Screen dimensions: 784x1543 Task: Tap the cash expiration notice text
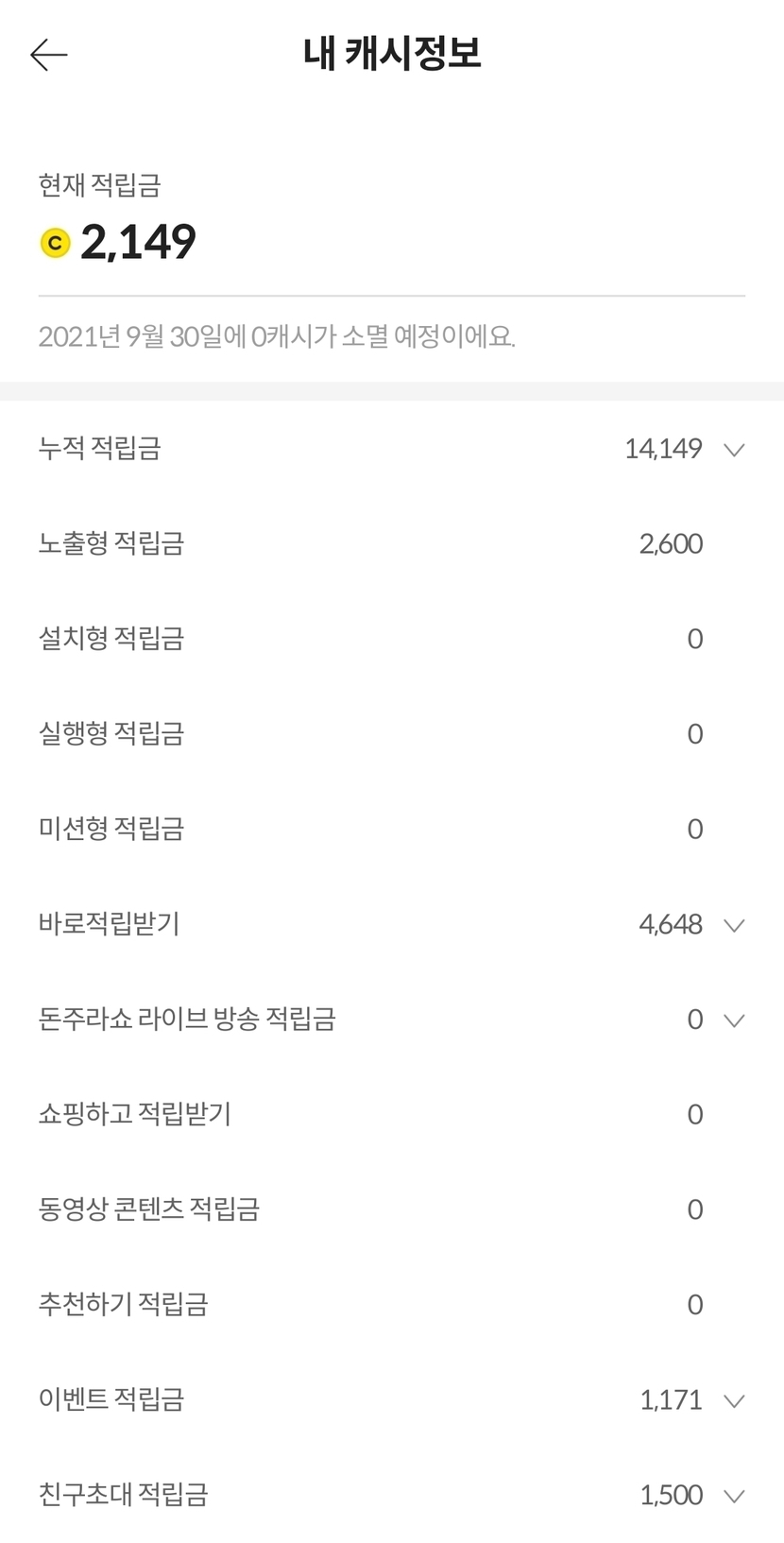pos(277,336)
